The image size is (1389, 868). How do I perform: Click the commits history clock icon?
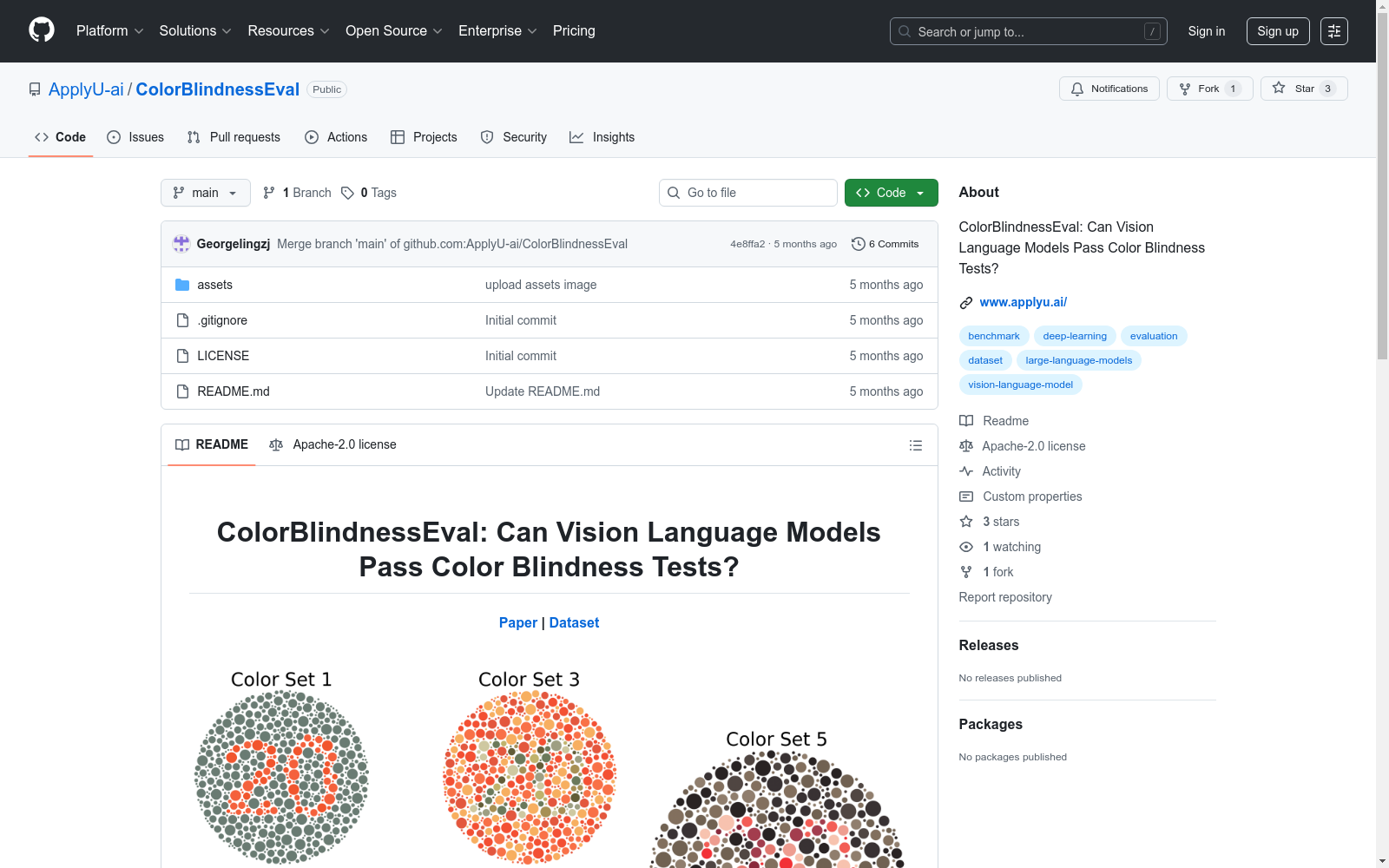859,244
